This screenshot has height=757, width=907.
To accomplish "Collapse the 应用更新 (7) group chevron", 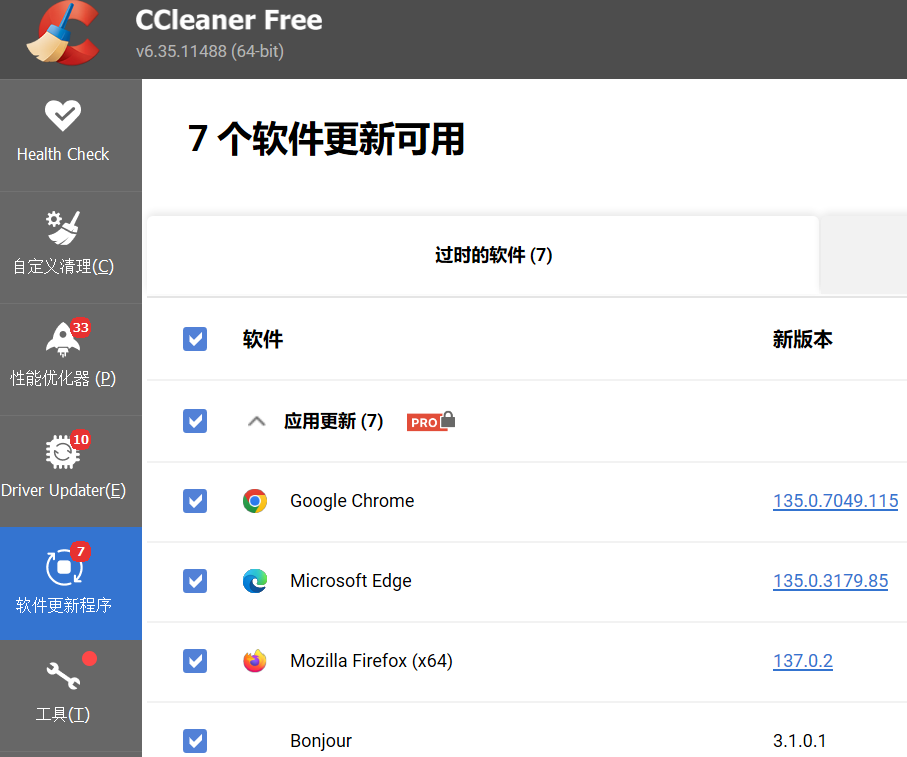I will (x=257, y=422).
